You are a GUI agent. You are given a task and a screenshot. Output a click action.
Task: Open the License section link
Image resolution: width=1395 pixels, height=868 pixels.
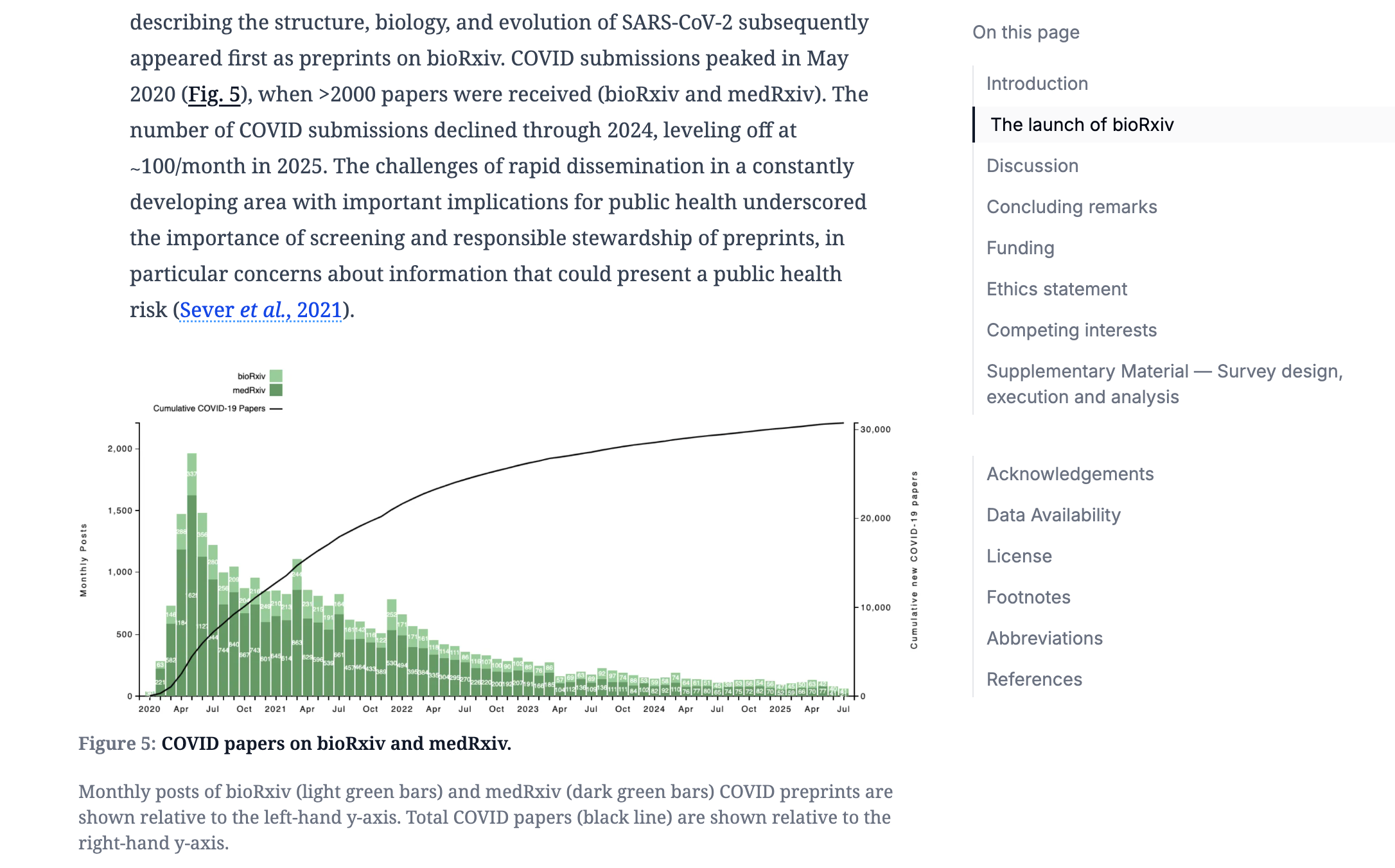tap(1019, 556)
